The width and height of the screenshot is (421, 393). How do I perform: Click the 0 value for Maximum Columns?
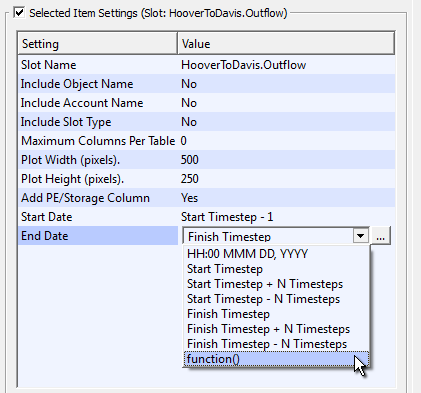pyautogui.click(x=287, y=141)
